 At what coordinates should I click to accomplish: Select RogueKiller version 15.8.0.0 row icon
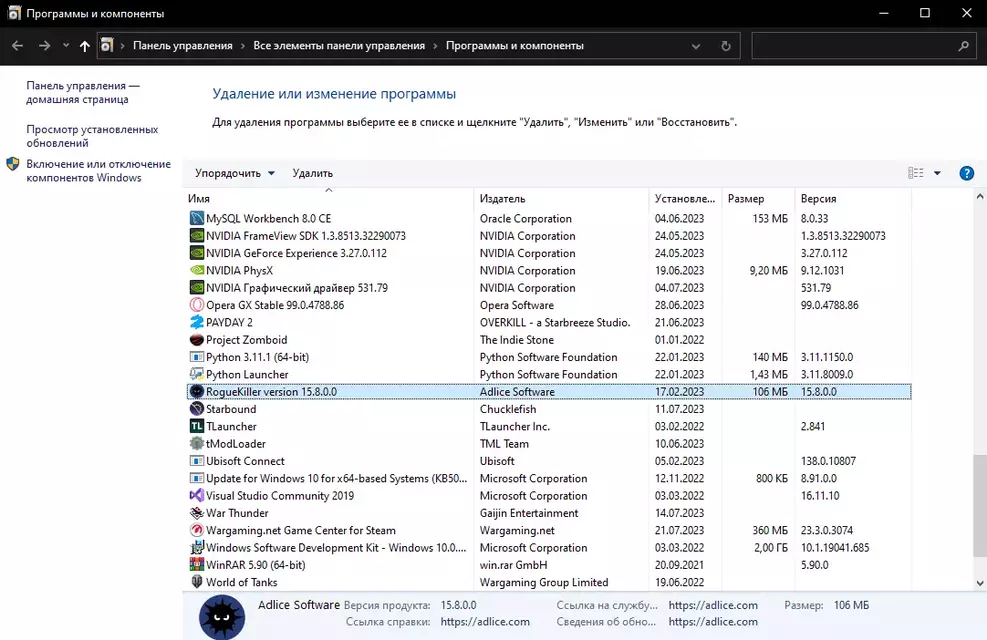point(196,391)
